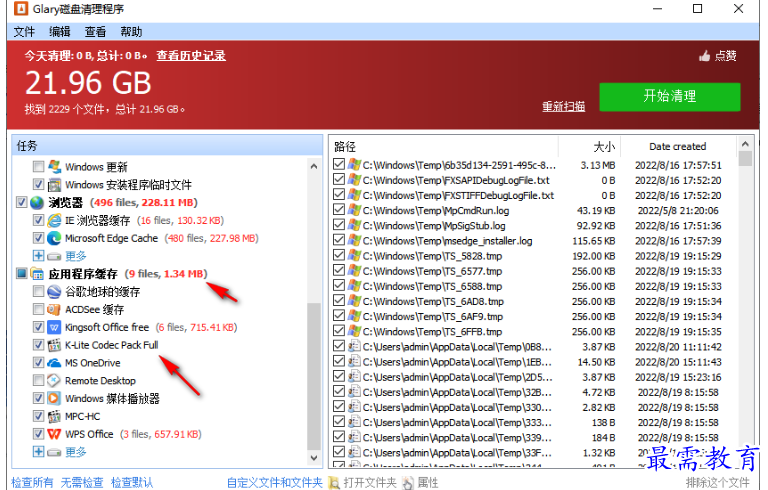Screen dimensions: 768x490
Task: Click the Windows 媒体播放器 icon
Action: click(54, 398)
